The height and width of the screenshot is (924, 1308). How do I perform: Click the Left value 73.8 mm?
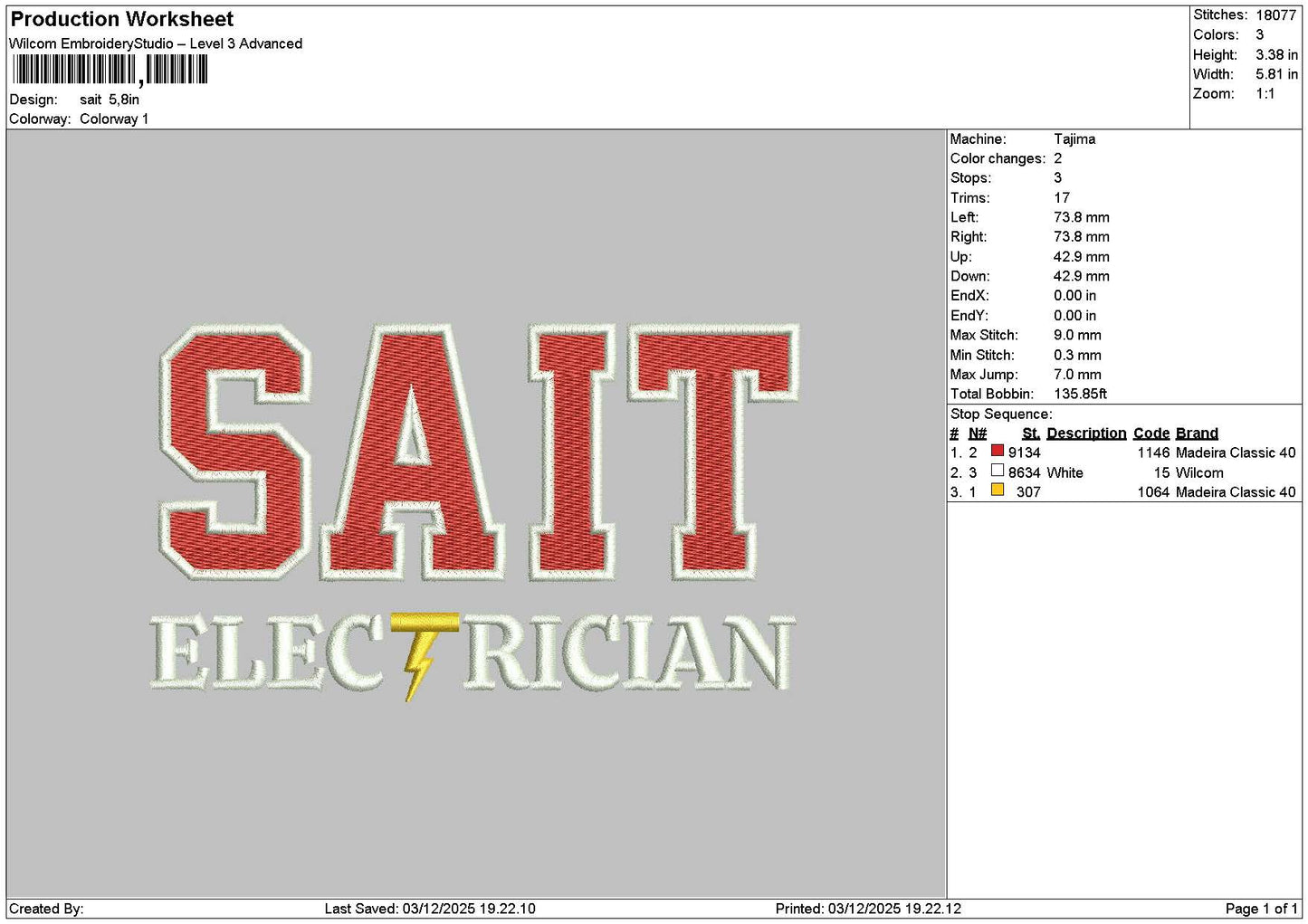[x=1082, y=217]
